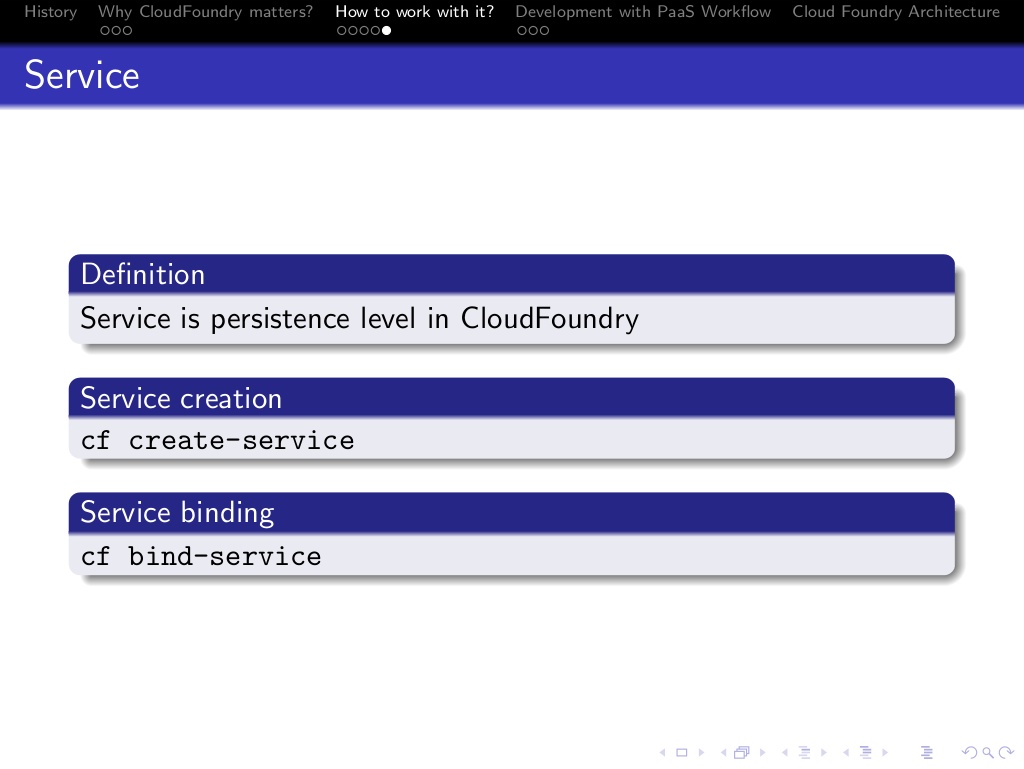Click the Service slide title

82,75
